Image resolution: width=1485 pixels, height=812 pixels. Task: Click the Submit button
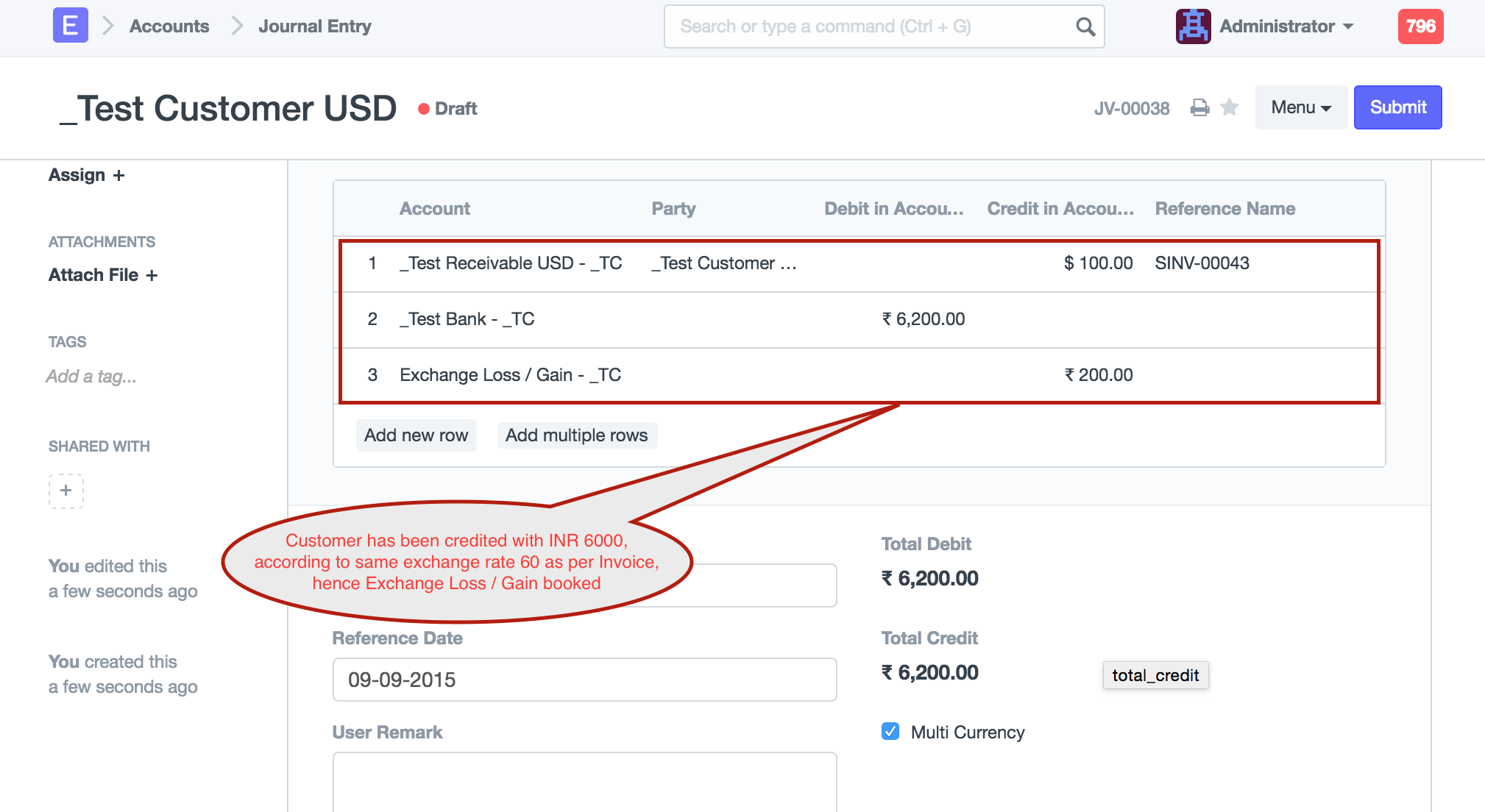pyautogui.click(x=1397, y=107)
